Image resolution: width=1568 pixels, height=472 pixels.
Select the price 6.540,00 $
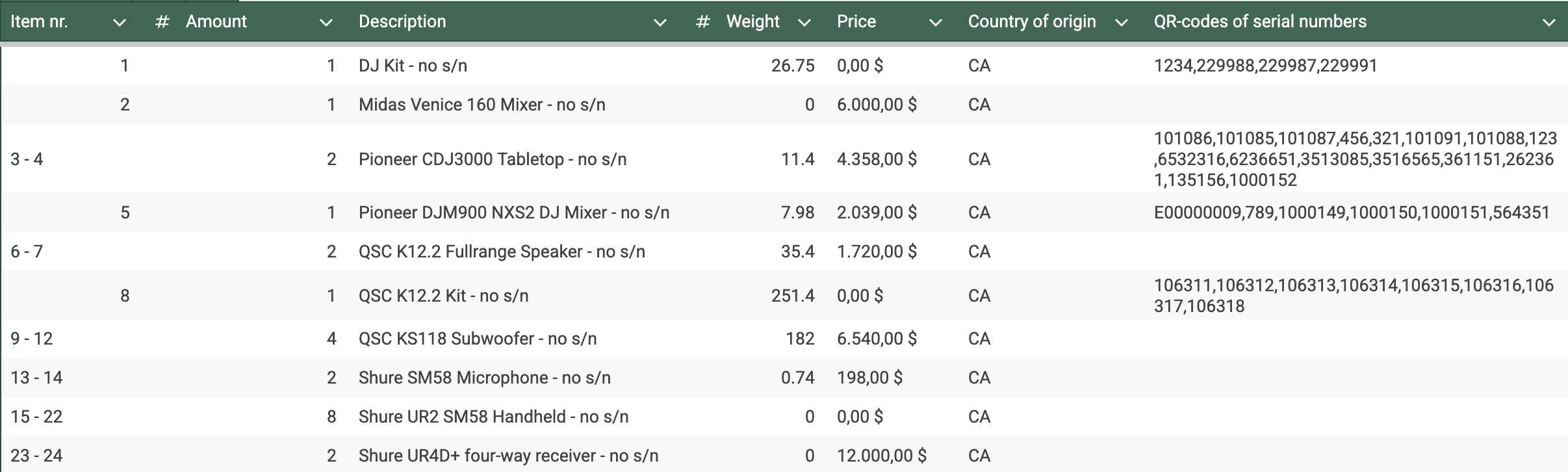pos(877,339)
